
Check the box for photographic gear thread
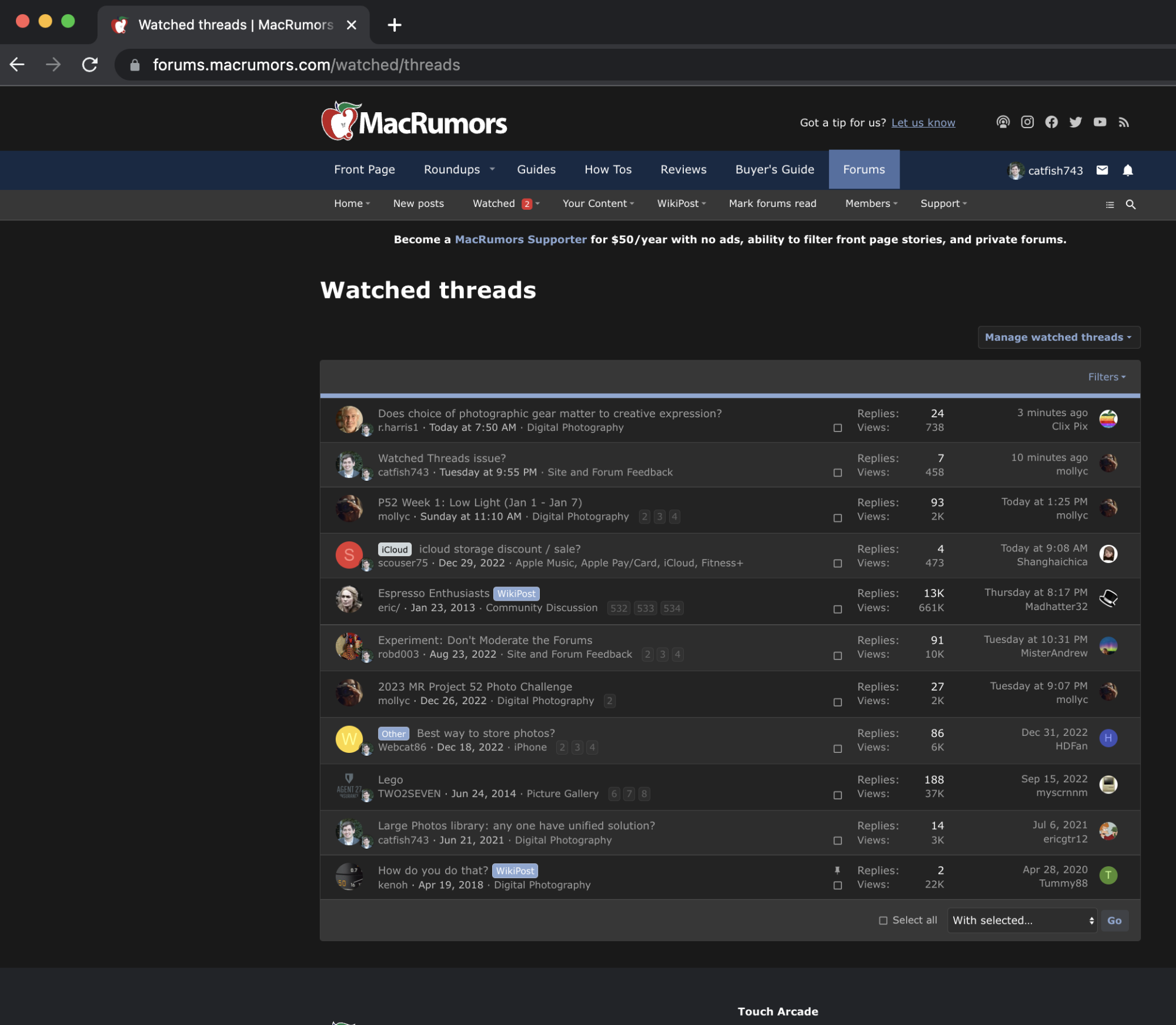[838, 428]
